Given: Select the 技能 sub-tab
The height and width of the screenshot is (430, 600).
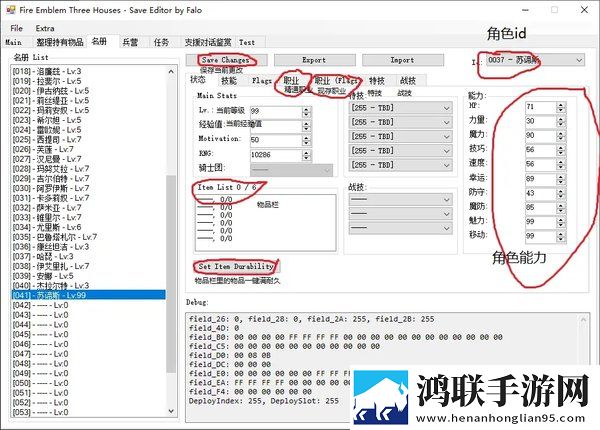Looking at the screenshot, I should click(x=229, y=81).
